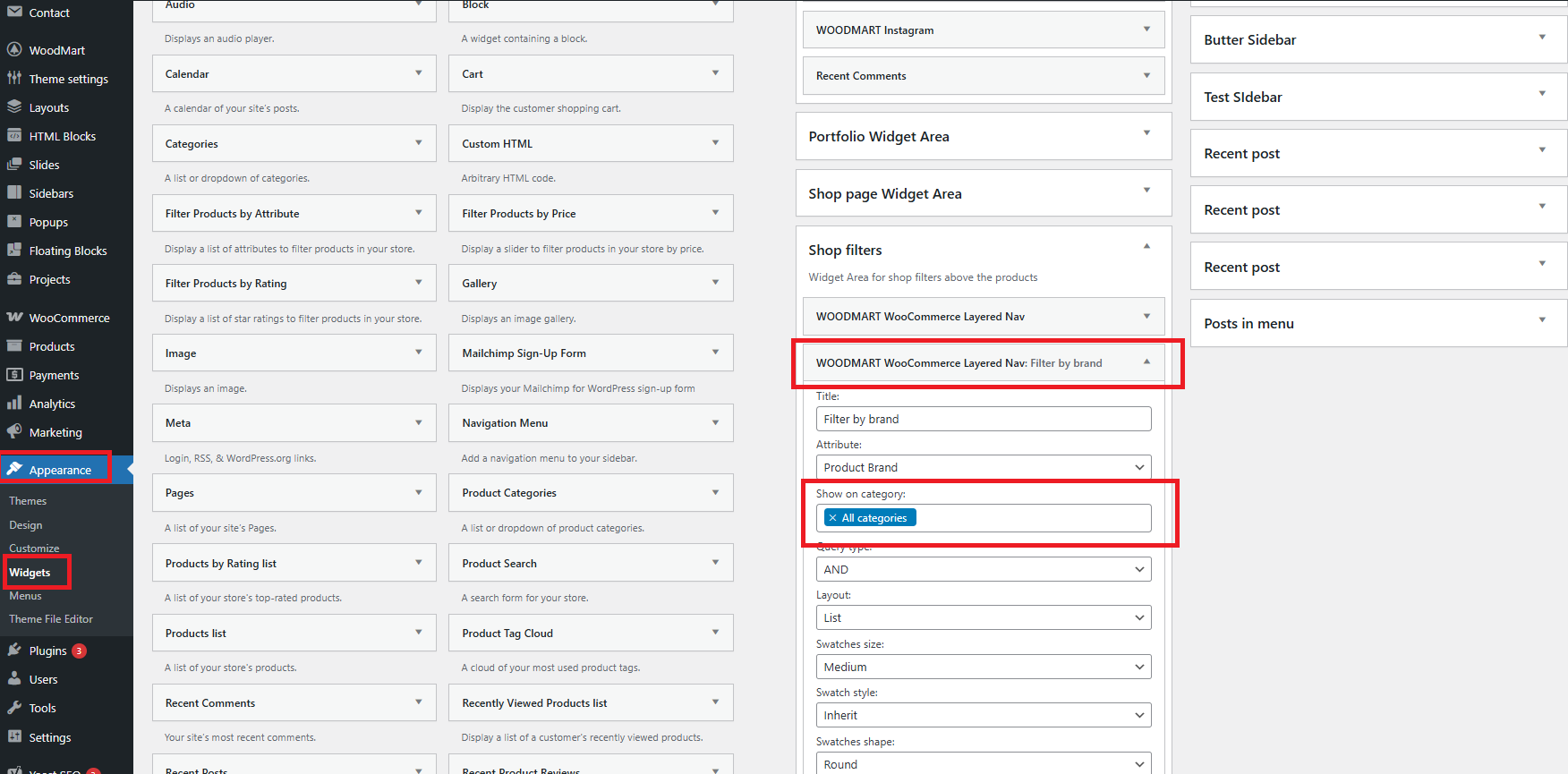The height and width of the screenshot is (774, 1568).
Task: Open the Swatch style Inherit dropdown
Action: coord(984,715)
